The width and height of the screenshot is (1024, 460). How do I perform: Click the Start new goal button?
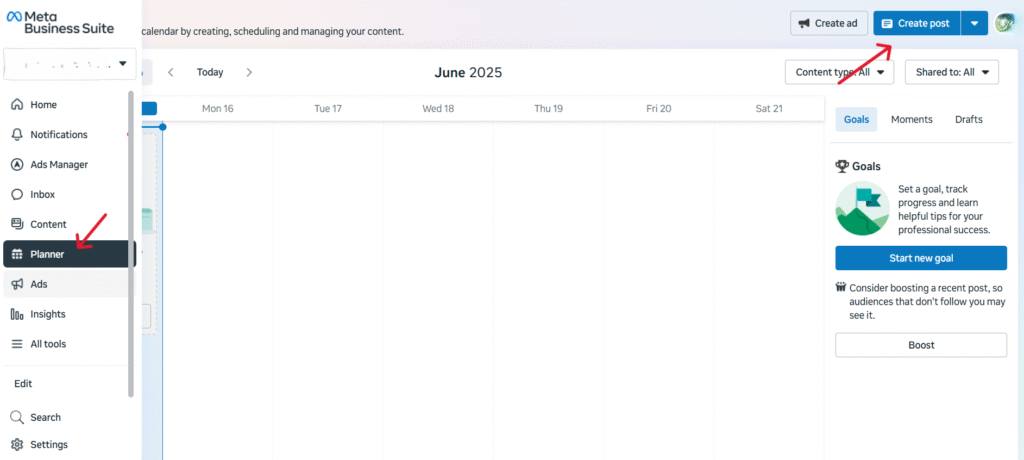(921, 258)
